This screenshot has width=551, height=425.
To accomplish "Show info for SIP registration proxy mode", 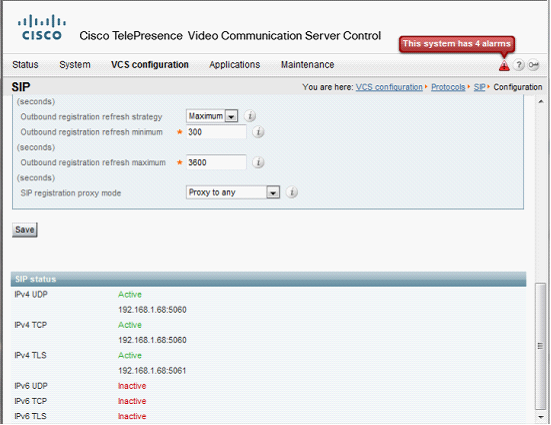I will [x=292, y=192].
